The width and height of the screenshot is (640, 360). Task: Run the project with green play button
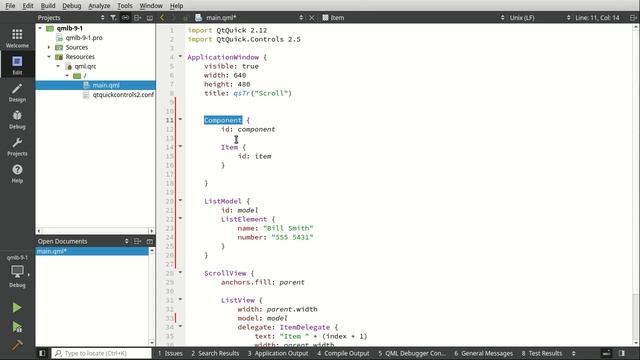tap(17, 307)
